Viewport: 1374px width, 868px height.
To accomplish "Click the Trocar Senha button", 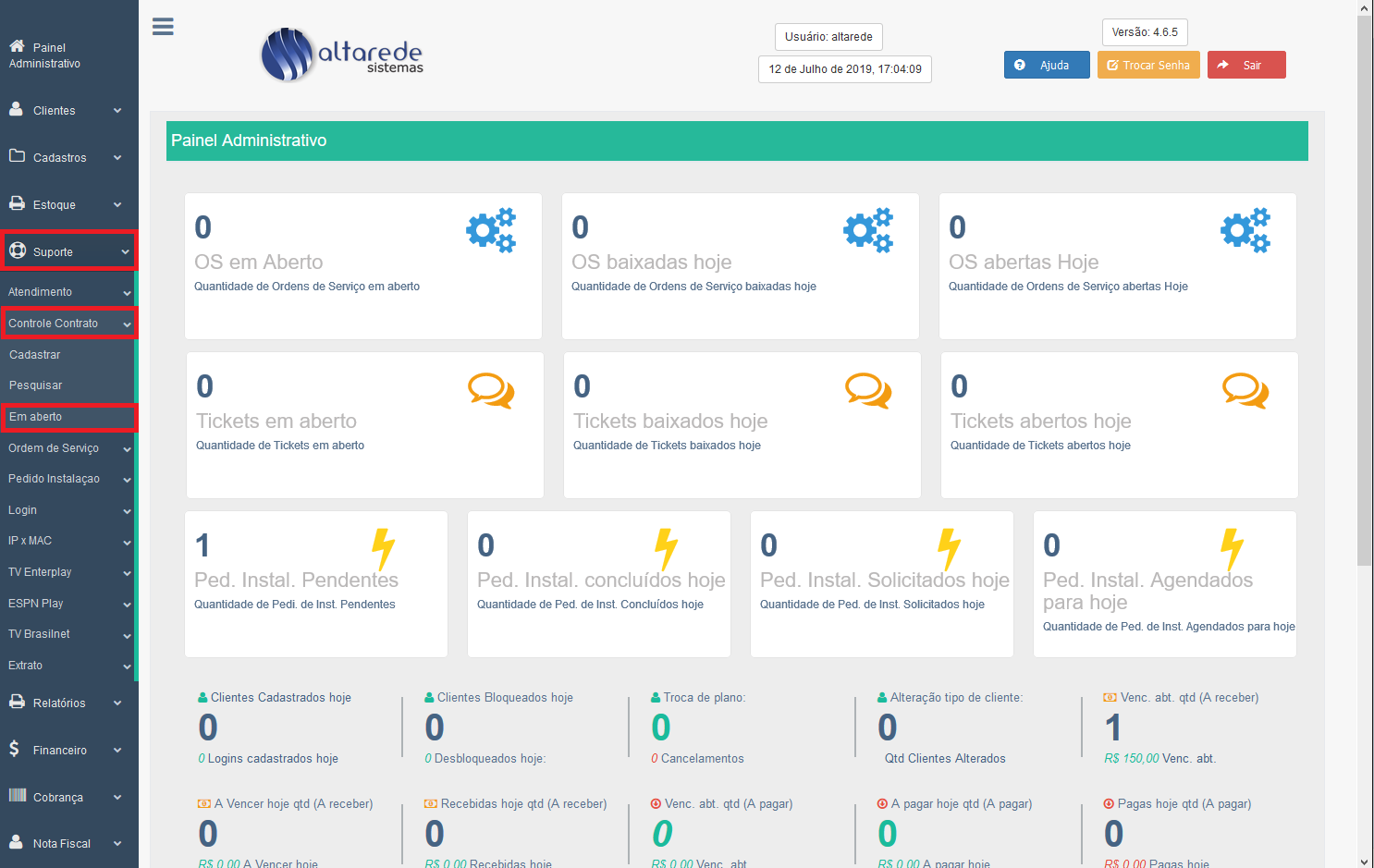I will pos(1148,65).
